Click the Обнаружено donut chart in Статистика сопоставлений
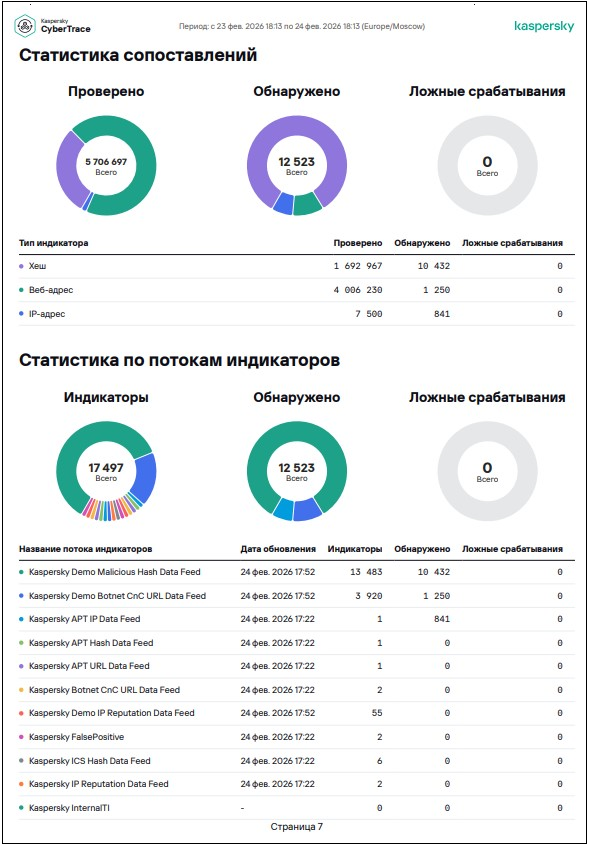The width and height of the screenshot is (591, 845). point(297,166)
